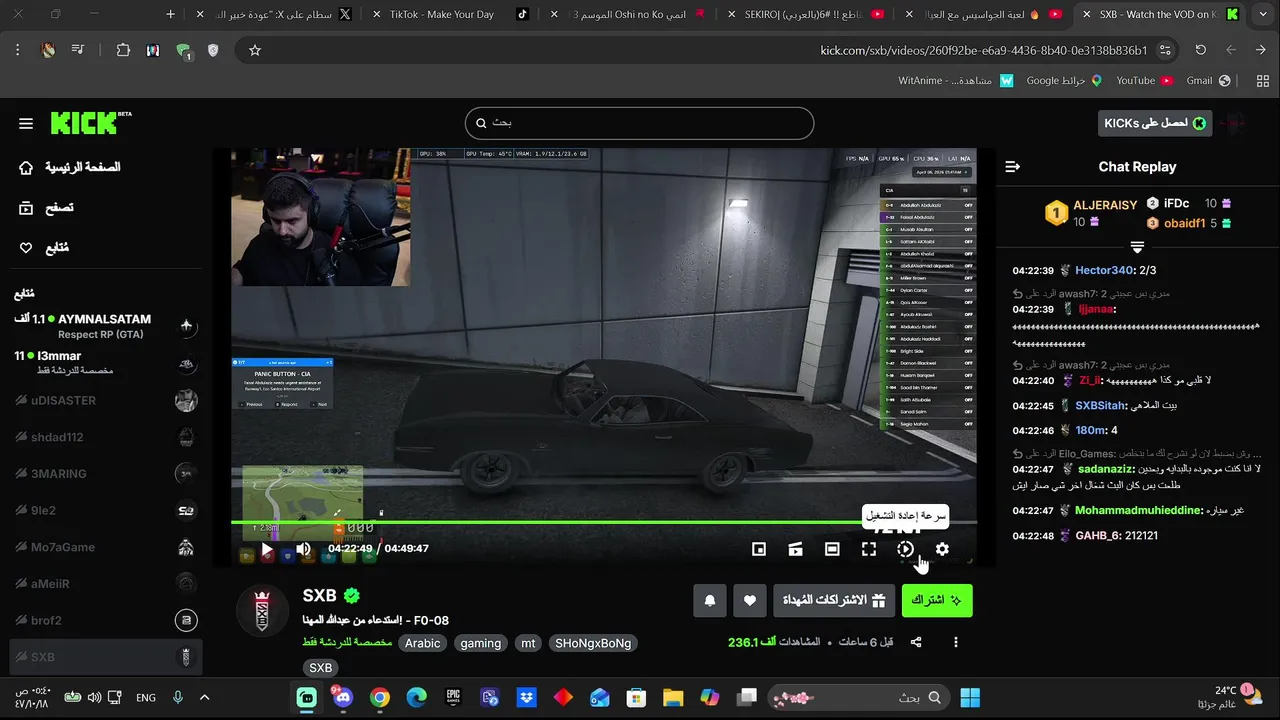1280x720 pixels.
Task: Open ALJERAISY top gifter entry
Action: click(x=1091, y=212)
